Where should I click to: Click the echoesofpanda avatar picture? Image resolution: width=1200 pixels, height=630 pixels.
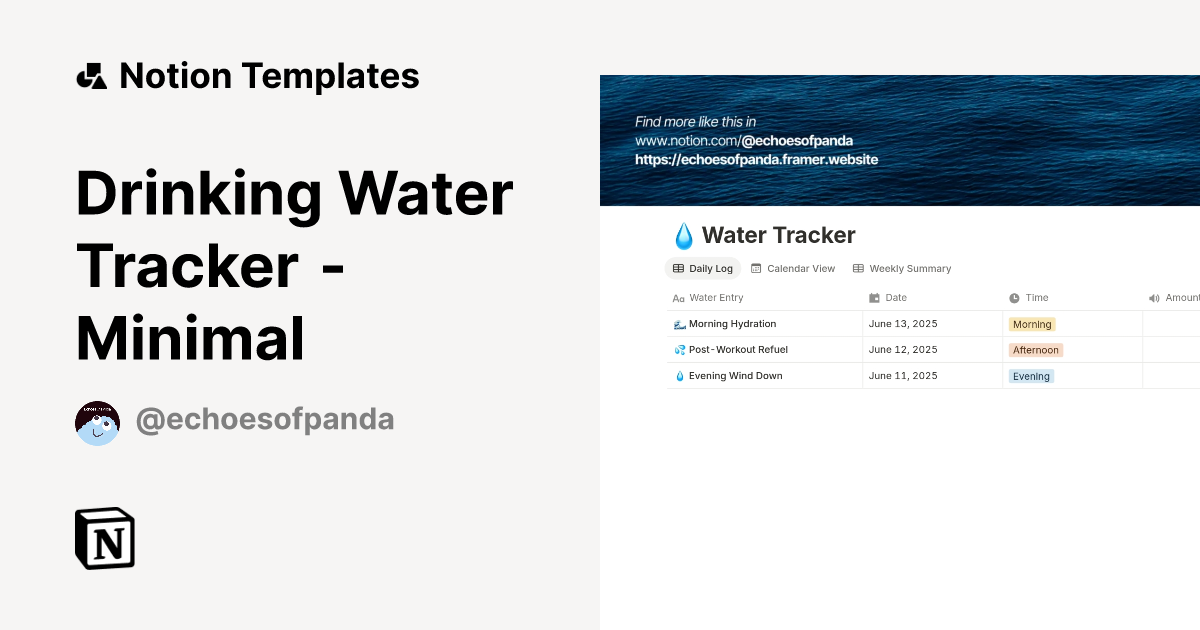click(x=97, y=422)
